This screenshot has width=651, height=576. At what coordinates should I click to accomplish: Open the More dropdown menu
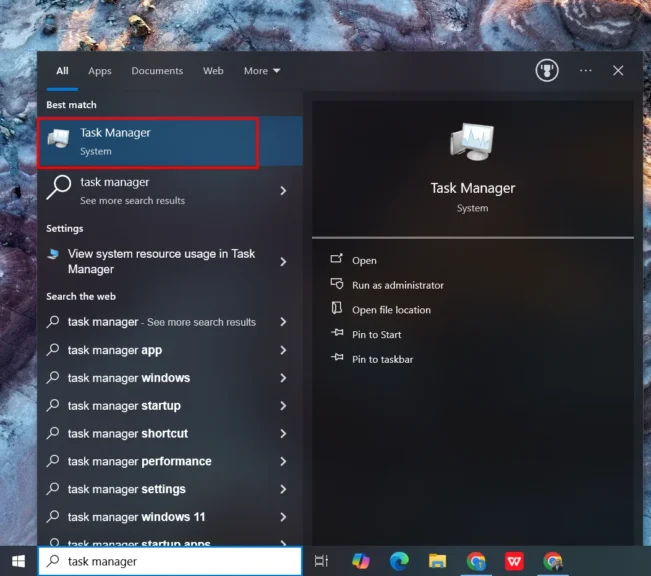click(x=262, y=71)
